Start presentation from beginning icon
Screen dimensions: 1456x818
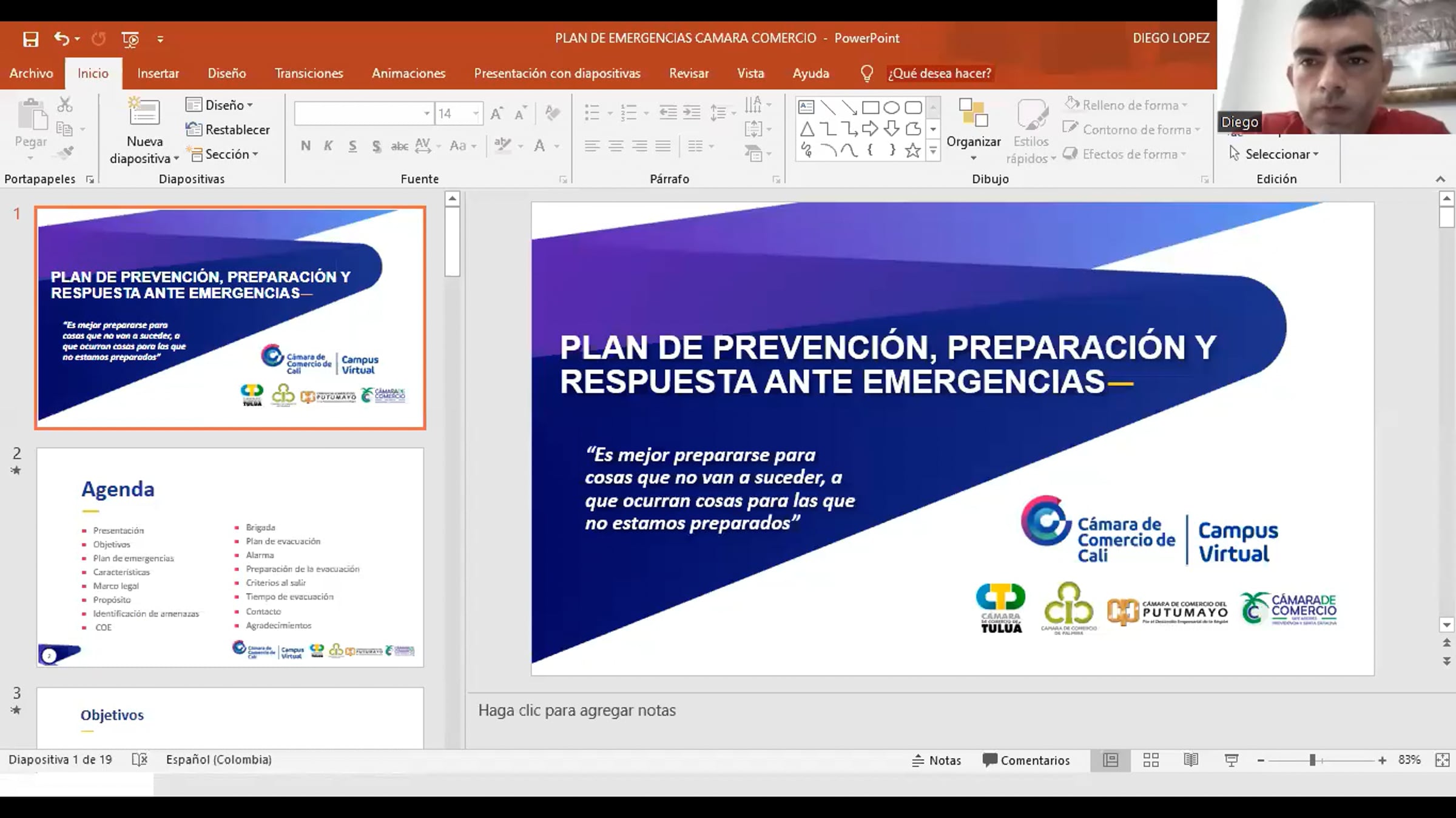tap(130, 39)
